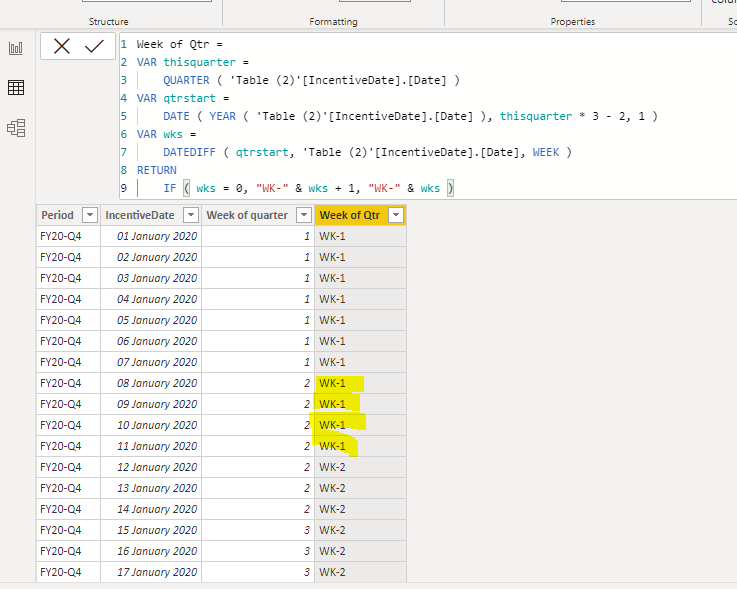
Task: Open IncentiveDate column filter dropdown
Action: click(x=190, y=215)
